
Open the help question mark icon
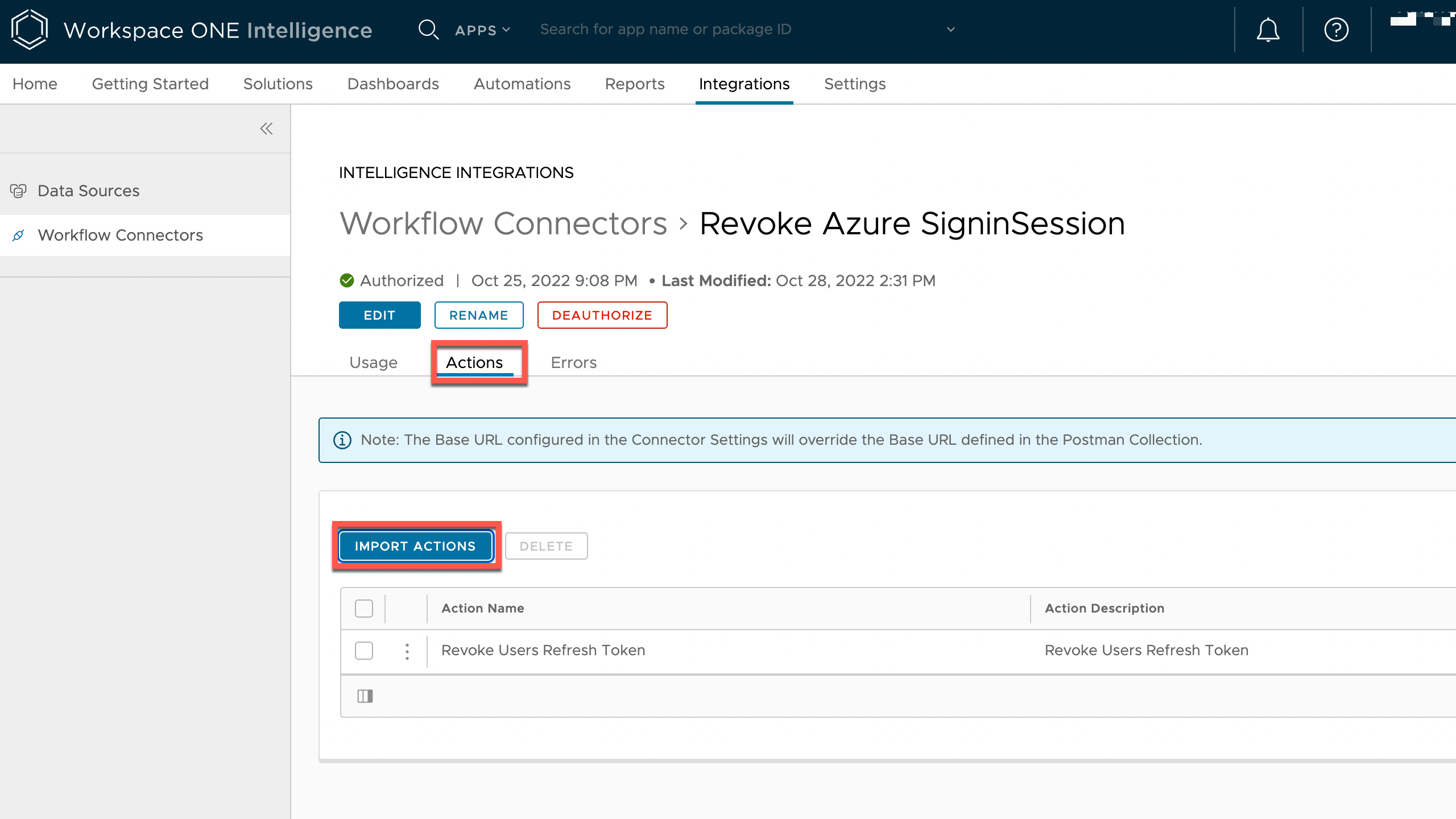[x=1336, y=30]
